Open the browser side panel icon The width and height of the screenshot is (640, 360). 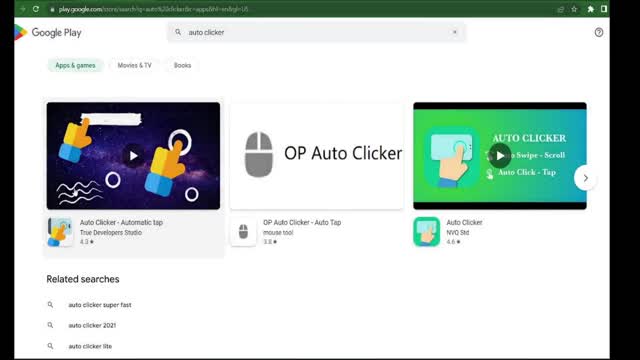[x=604, y=9]
